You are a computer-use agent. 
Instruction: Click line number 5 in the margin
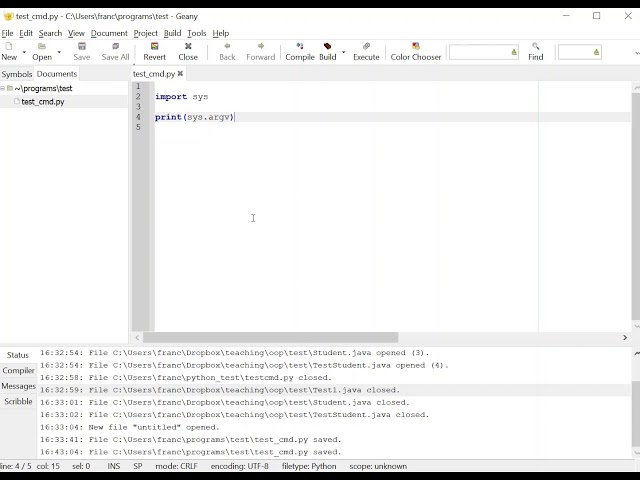[138, 127]
